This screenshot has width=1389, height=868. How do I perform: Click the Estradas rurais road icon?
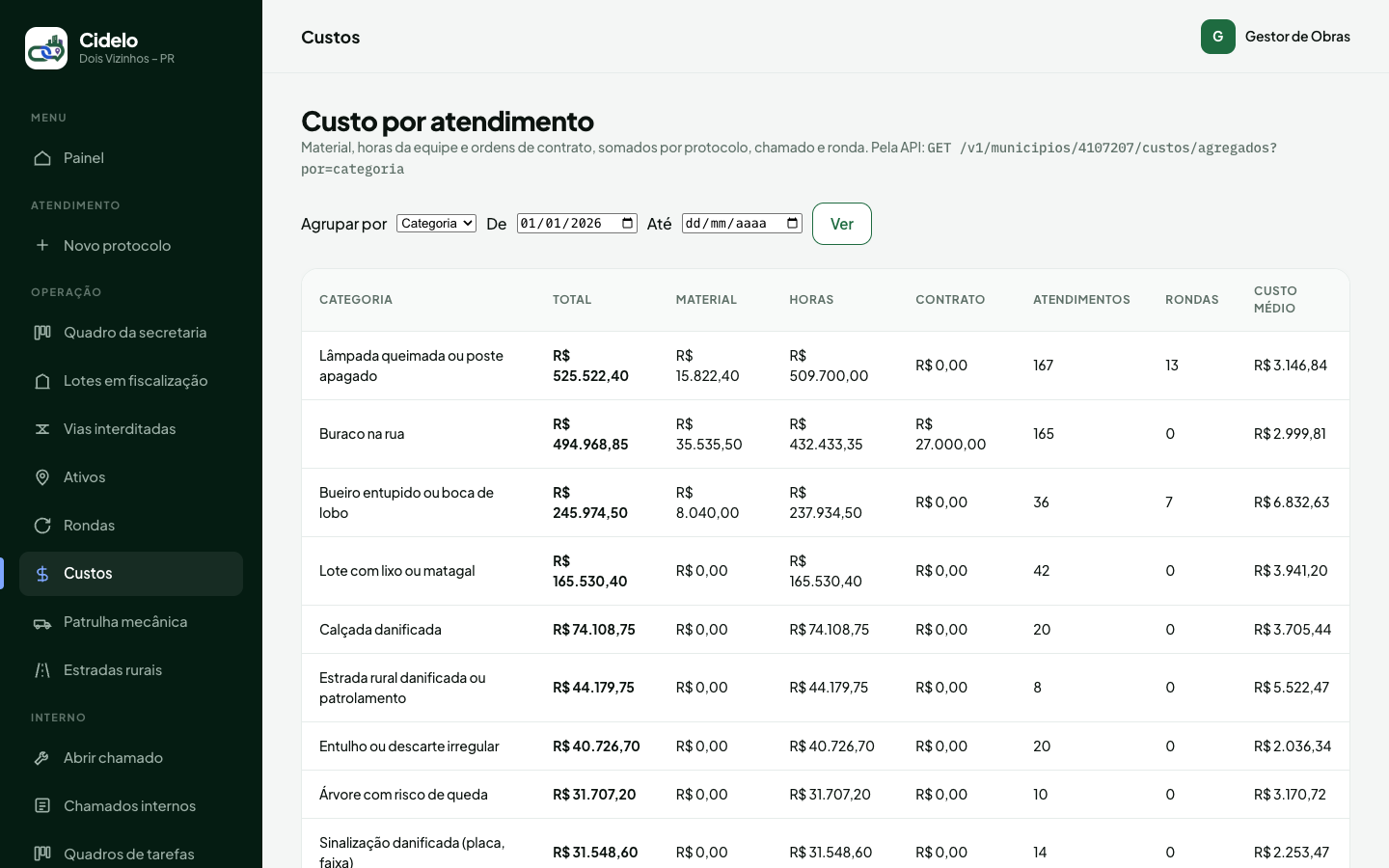point(42,670)
